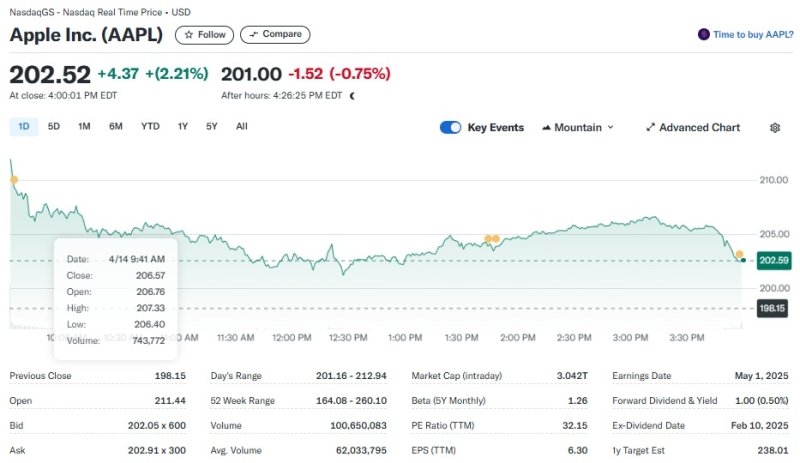Show year-to-date YTD chart

(x=150, y=126)
